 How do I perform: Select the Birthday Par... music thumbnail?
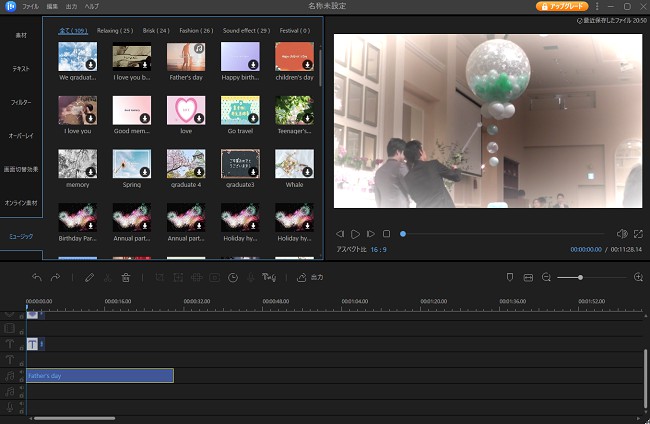[78, 218]
